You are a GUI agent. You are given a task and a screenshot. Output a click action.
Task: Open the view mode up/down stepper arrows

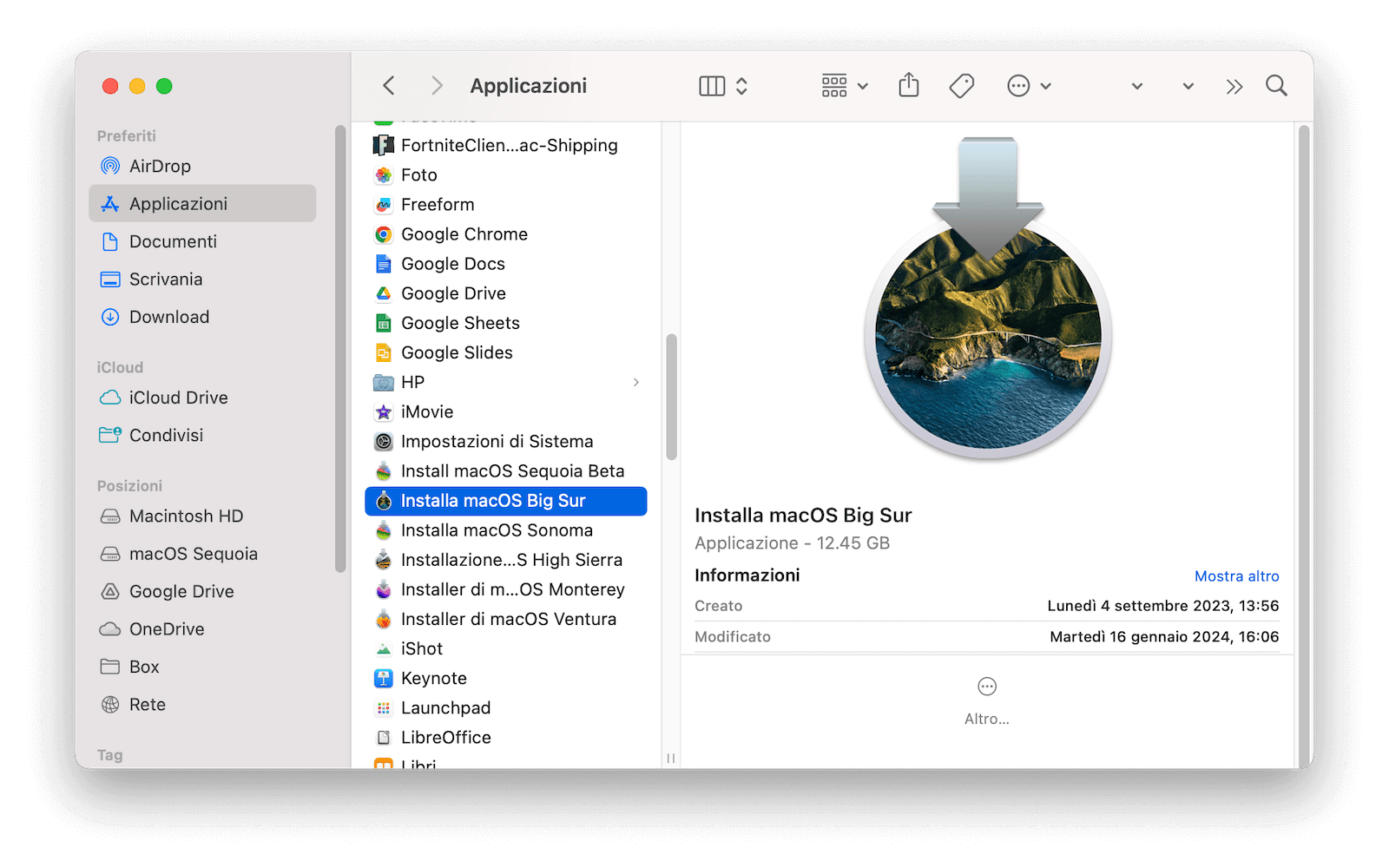click(x=742, y=86)
